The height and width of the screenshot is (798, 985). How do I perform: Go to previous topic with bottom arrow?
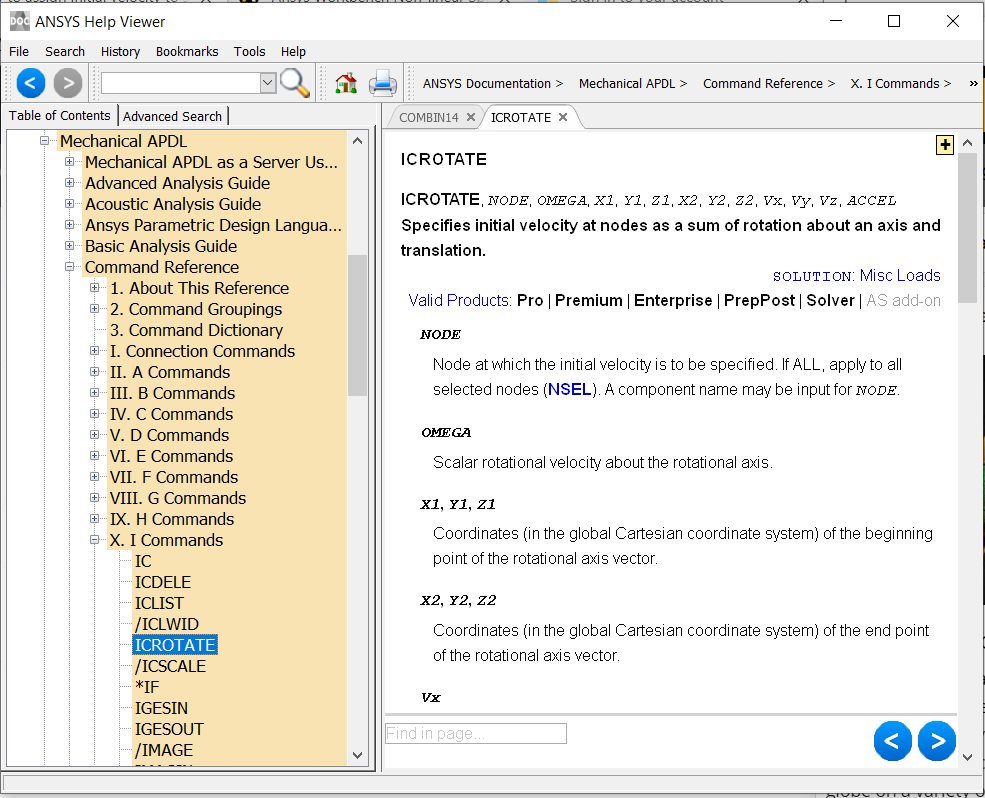[892, 741]
